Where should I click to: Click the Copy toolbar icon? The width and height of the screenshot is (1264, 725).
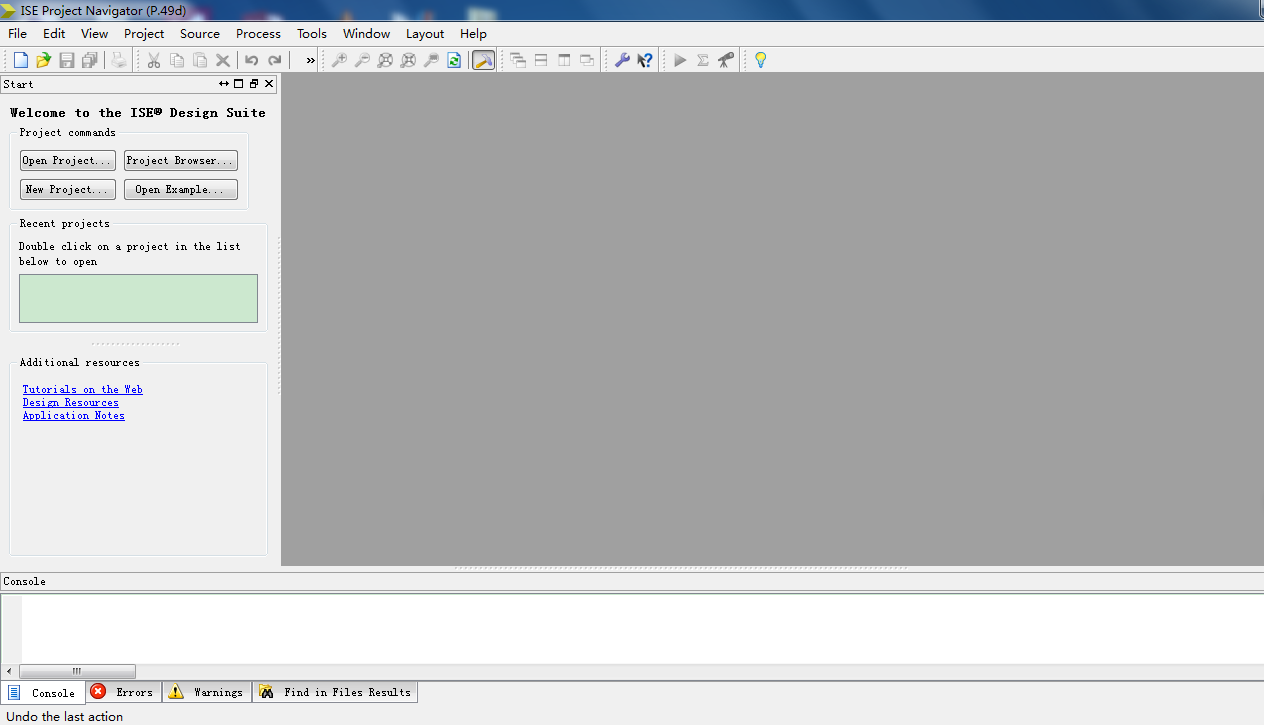(177, 60)
